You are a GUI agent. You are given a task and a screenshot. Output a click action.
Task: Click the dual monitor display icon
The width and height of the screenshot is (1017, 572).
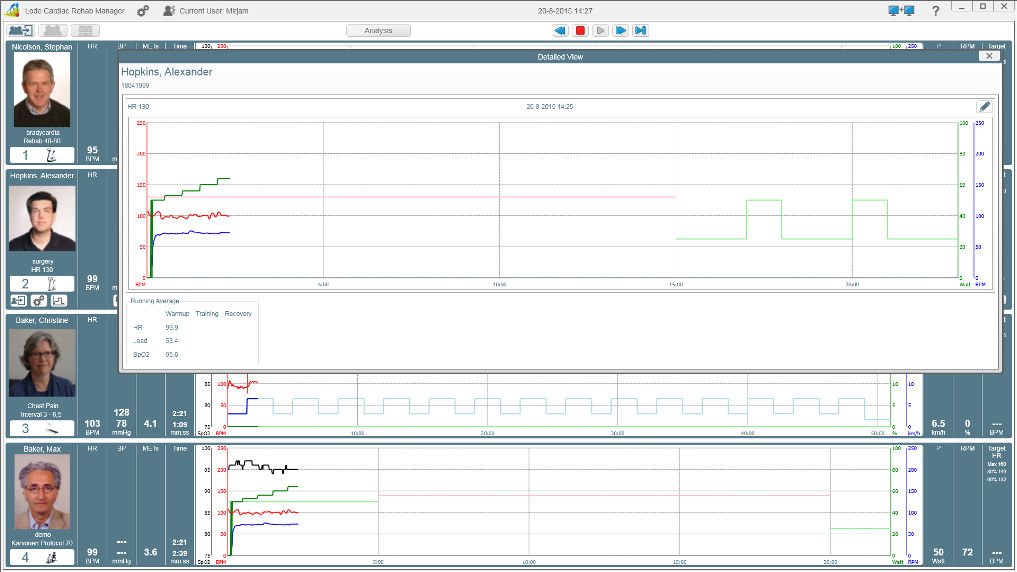(x=900, y=10)
